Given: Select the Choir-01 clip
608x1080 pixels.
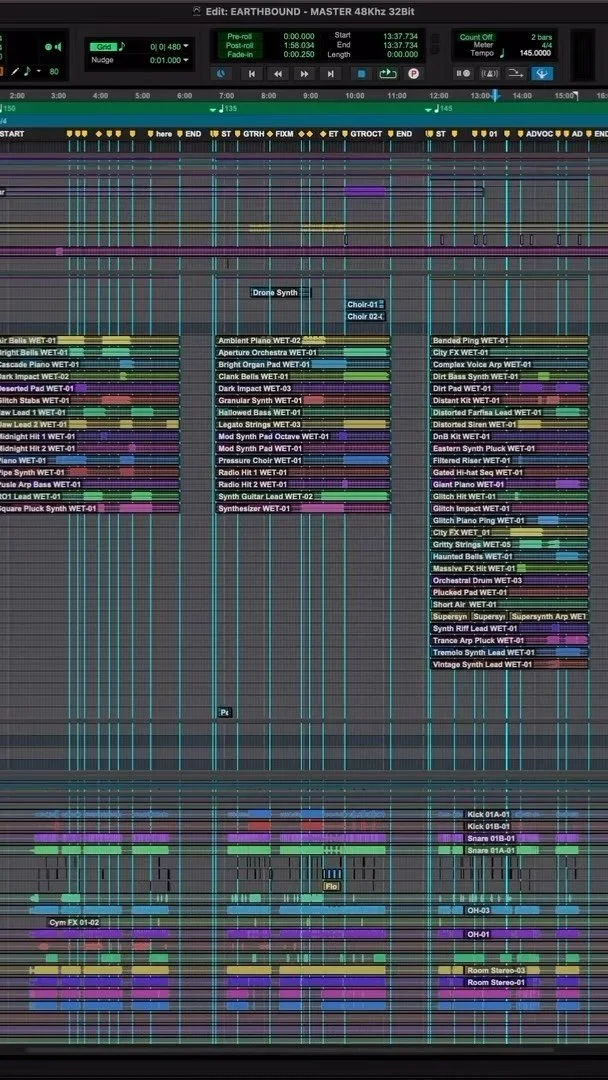Looking at the screenshot, I should click(365, 304).
